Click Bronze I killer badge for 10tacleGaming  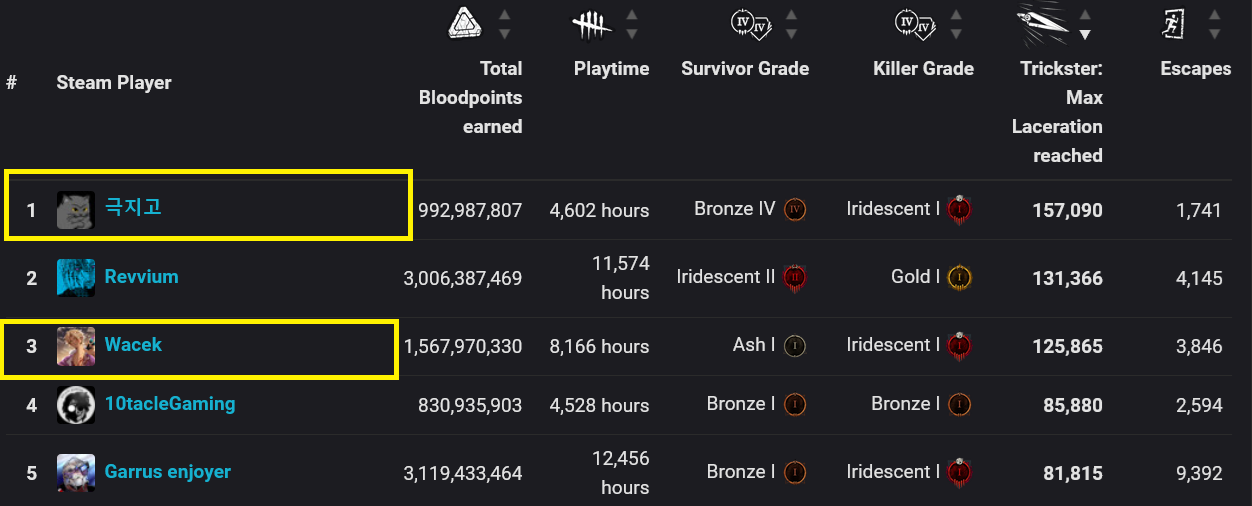(959, 404)
